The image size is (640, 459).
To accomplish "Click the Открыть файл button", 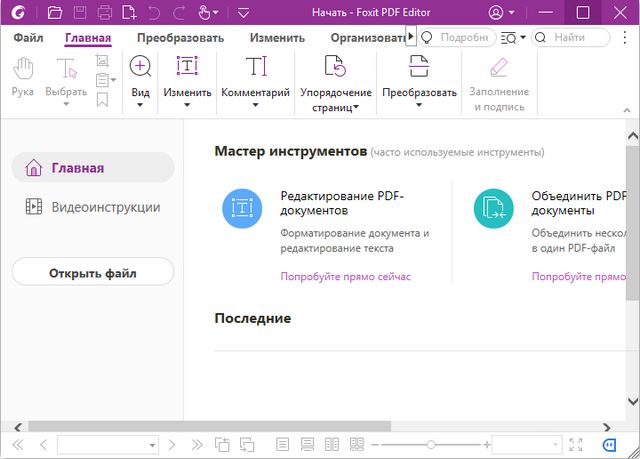I will [93, 272].
